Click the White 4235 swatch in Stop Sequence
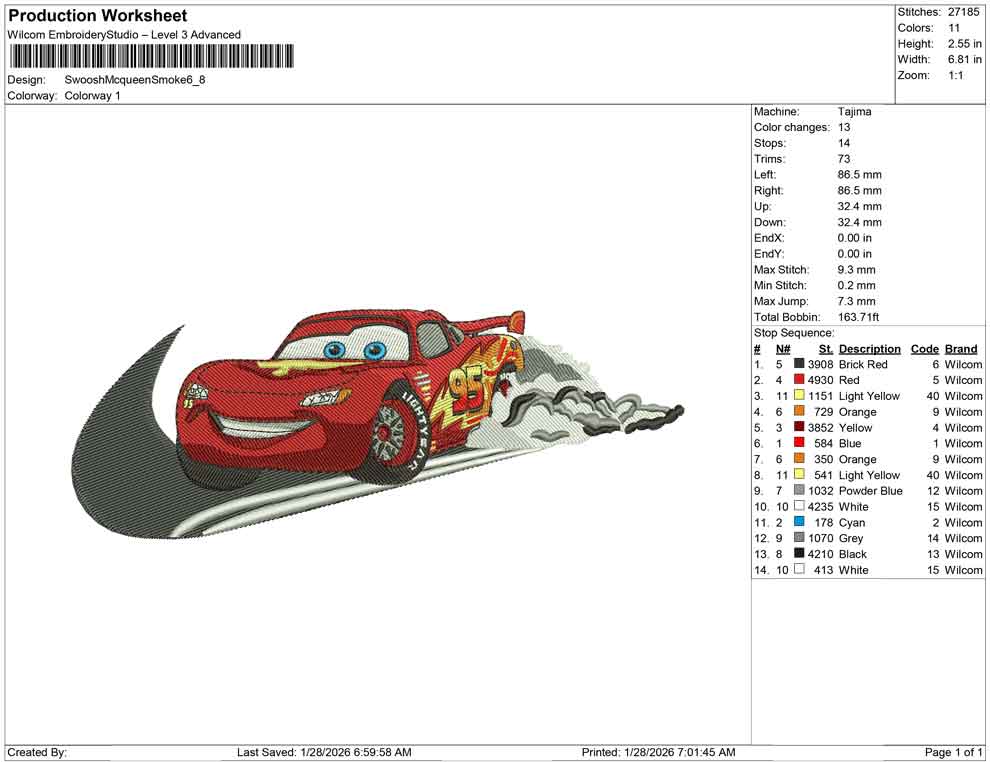 point(798,507)
